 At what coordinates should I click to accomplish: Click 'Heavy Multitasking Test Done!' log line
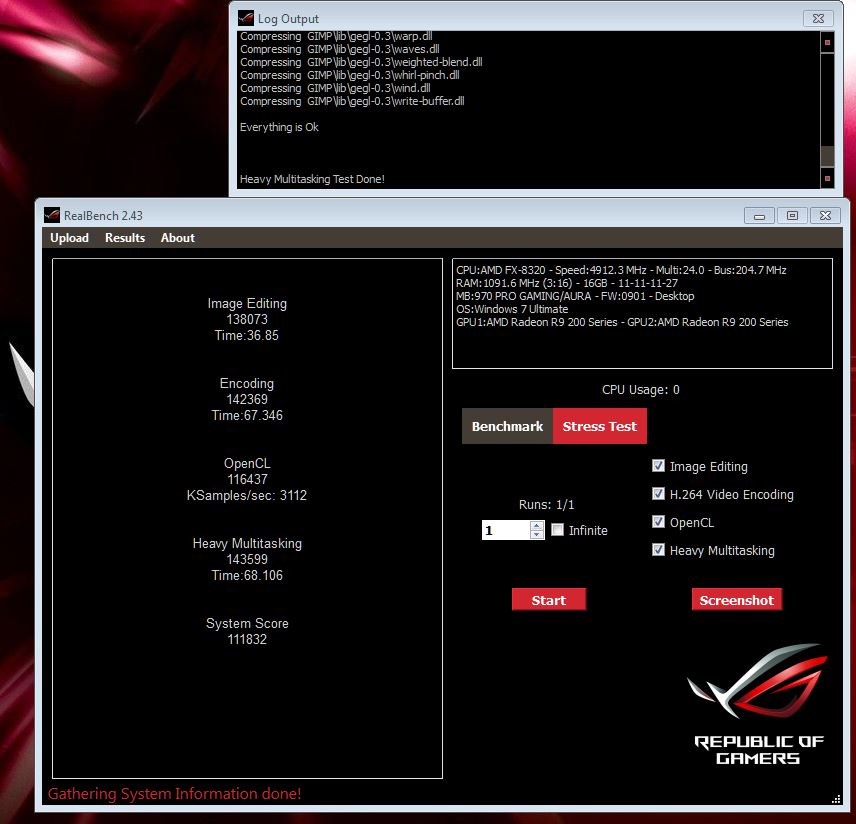[312, 179]
